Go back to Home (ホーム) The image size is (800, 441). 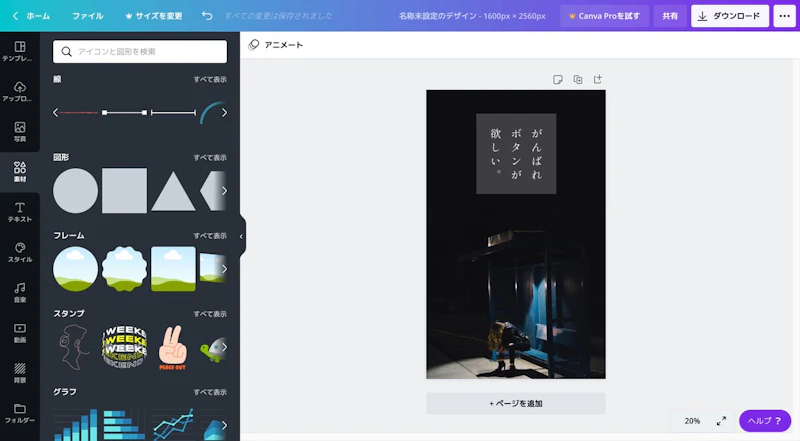click(x=31, y=16)
